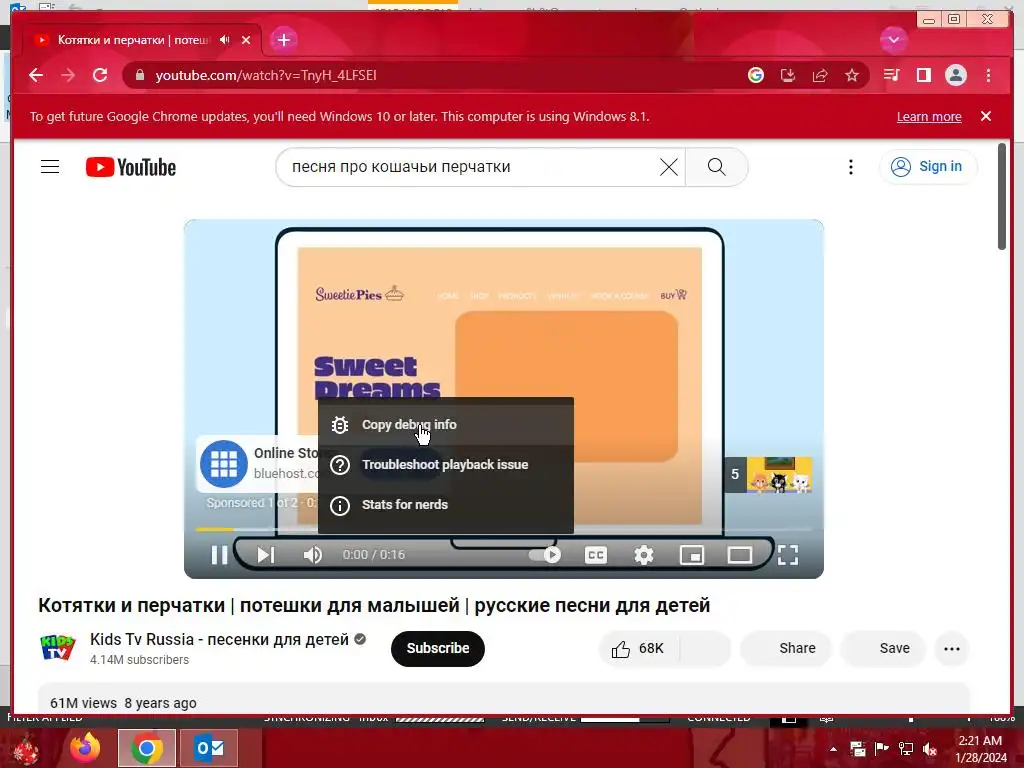1024x768 pixels.
Task: Open Outlook from the taskbar
Action: tap(209, 748)
